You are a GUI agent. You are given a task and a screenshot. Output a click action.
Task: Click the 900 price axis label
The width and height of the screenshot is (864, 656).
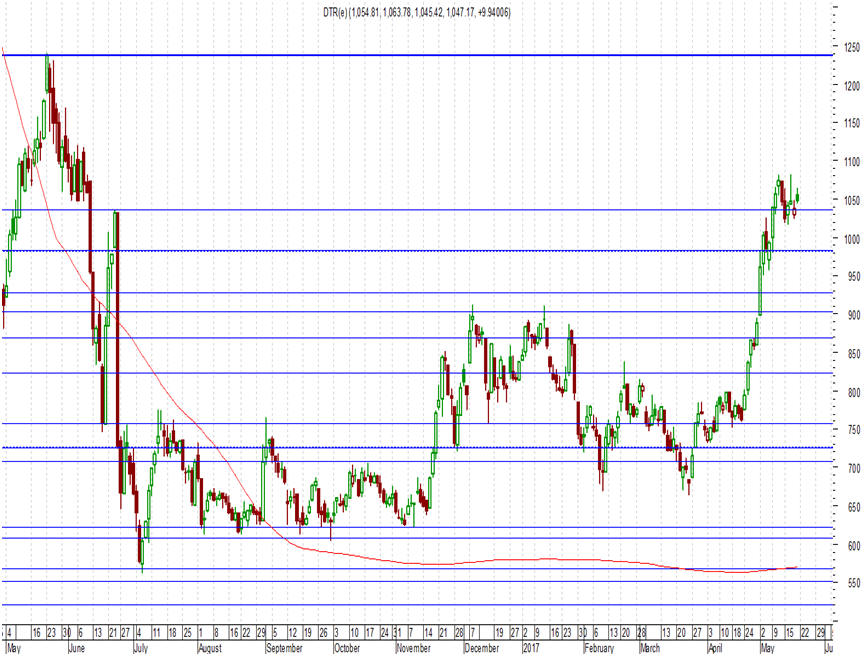[854, 315]
